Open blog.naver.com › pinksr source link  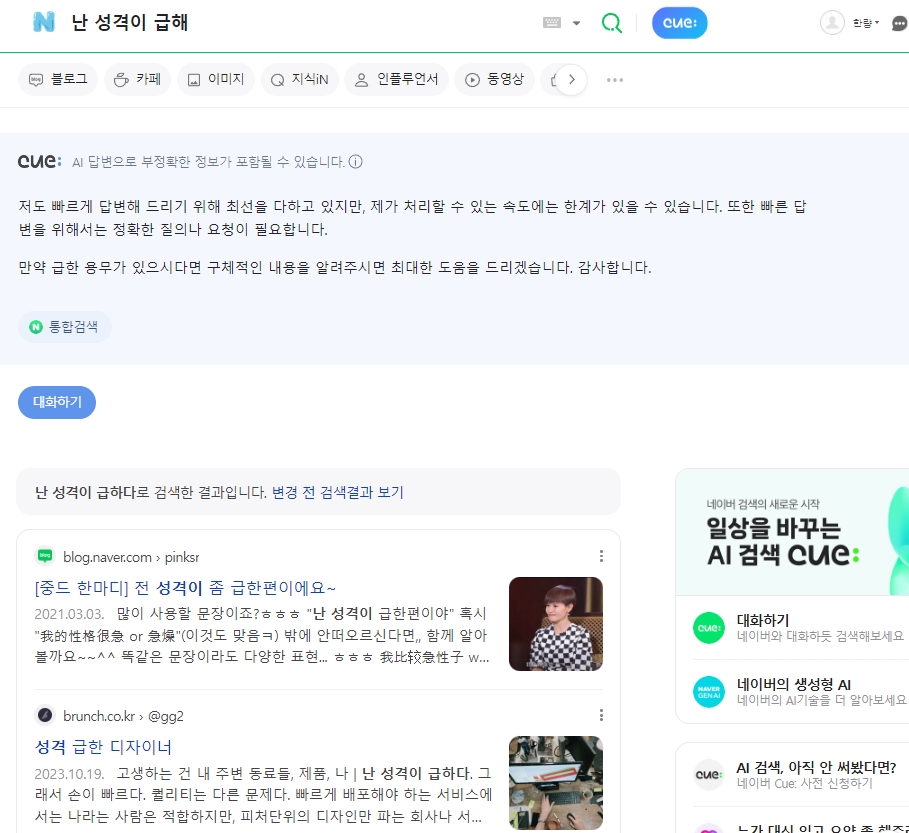(131, 557)
